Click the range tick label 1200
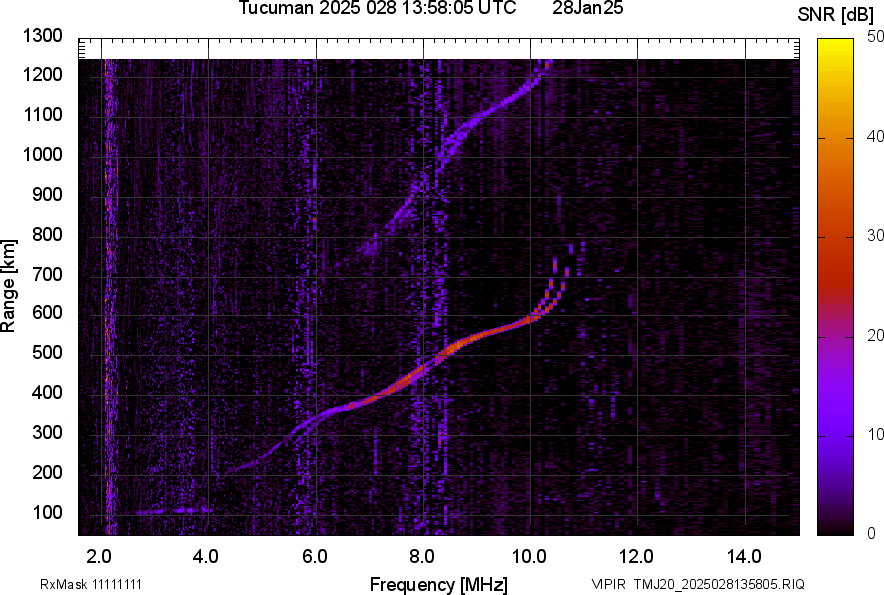The image size is (884, 595). click(x=42, y=74)
